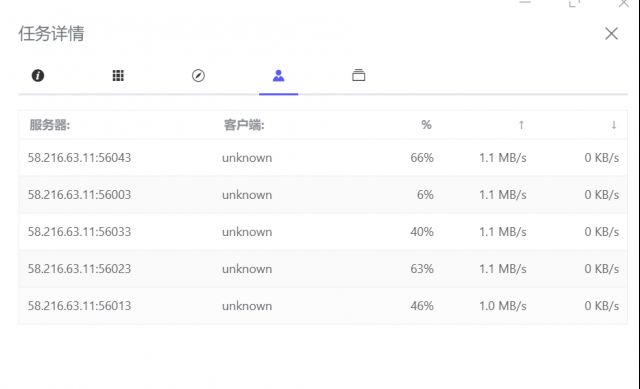Open the files stack tab icon
The width and height of the screenshot is (640, 389).
tap(358, 75)
